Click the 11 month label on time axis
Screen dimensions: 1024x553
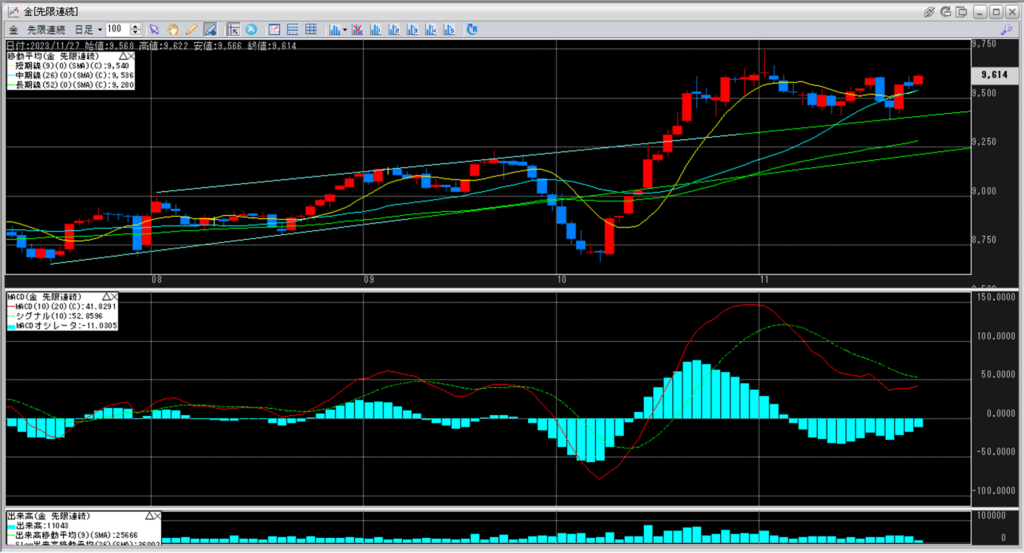[x=765, y=280]
